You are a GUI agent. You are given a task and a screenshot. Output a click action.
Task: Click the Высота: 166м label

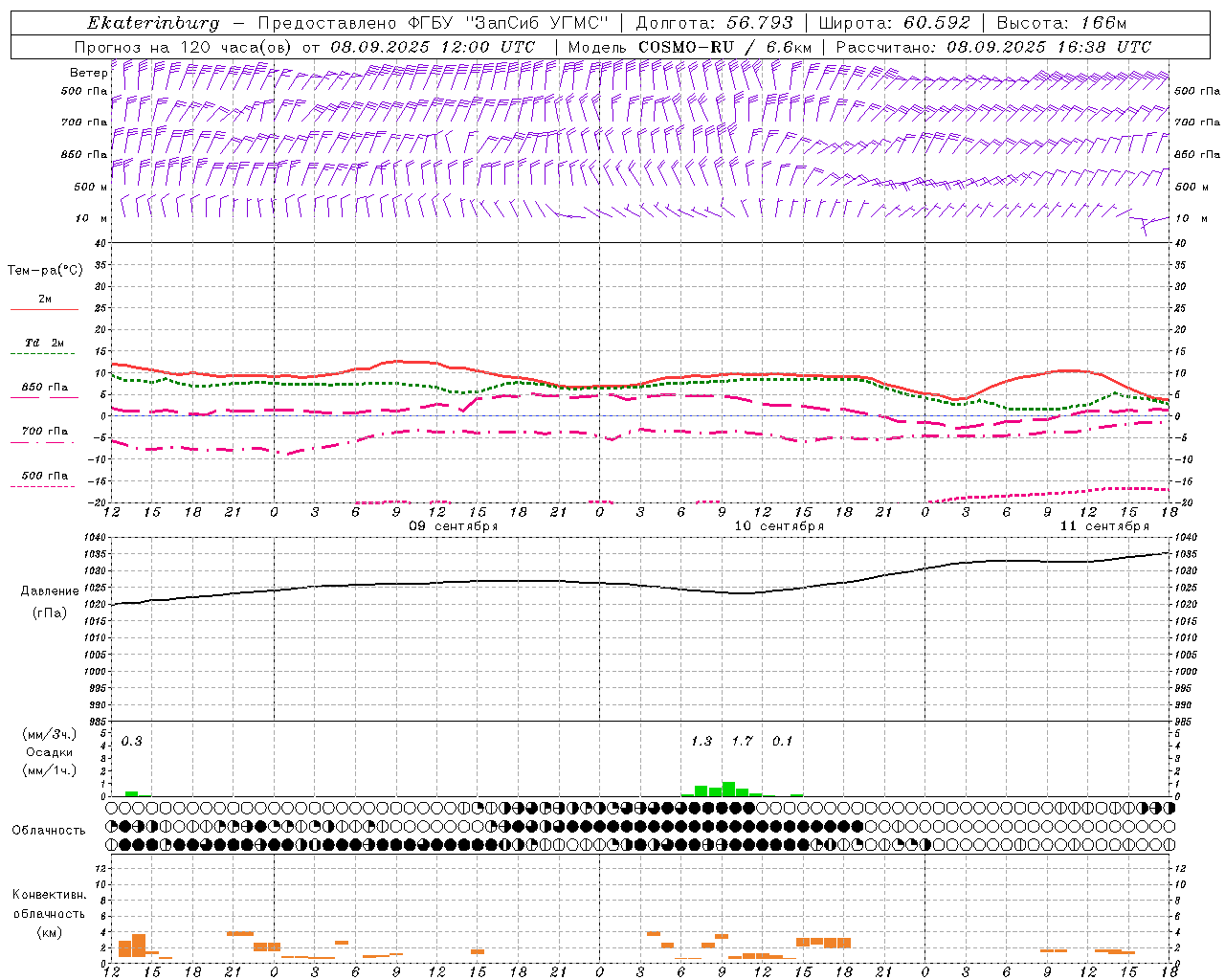[1061, 23]
